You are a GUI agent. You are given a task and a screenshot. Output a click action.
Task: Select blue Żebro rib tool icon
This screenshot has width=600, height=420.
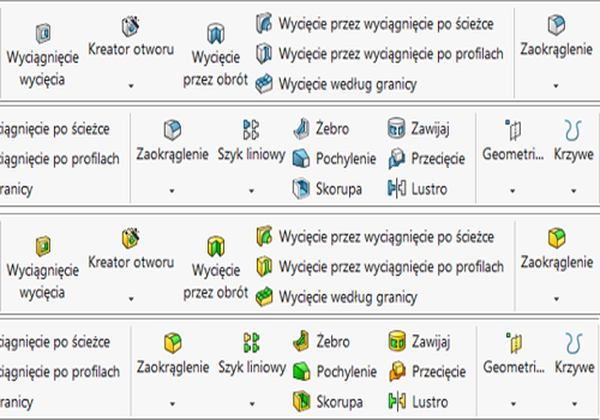point(302,128)
